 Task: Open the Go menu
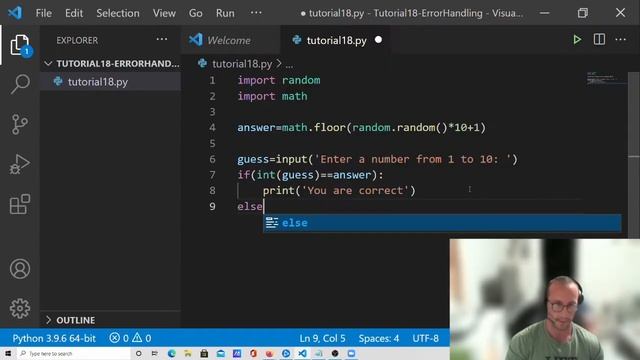coord(196,13)
